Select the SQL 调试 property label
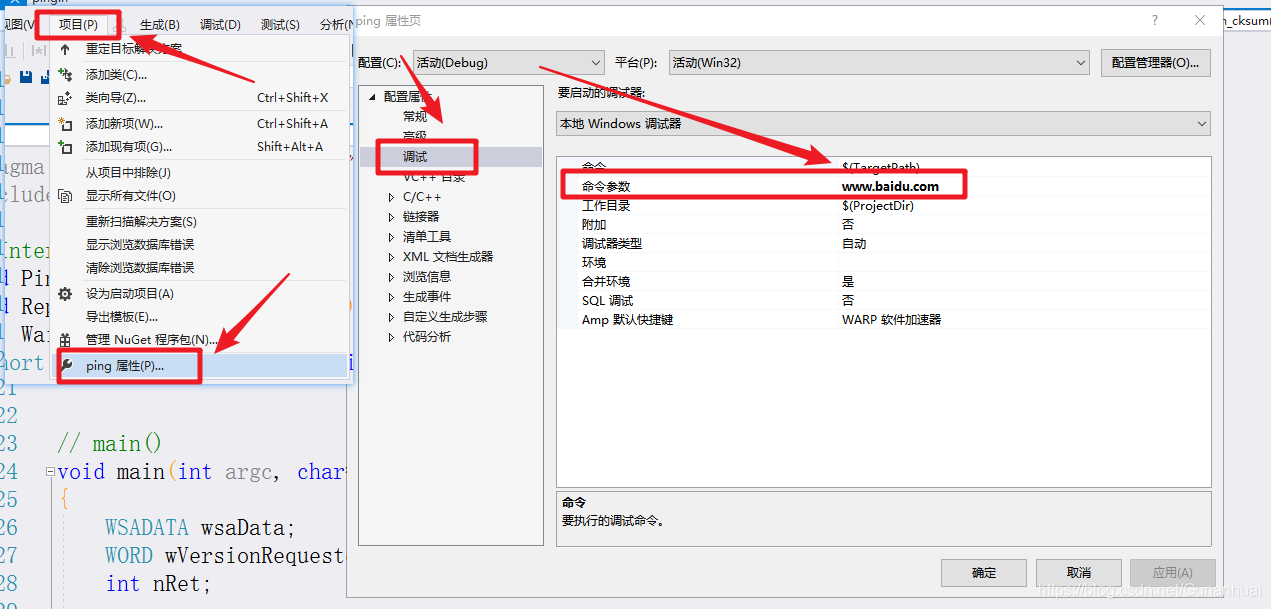Viewport: 1271px width, 609px height. (607, 300)
